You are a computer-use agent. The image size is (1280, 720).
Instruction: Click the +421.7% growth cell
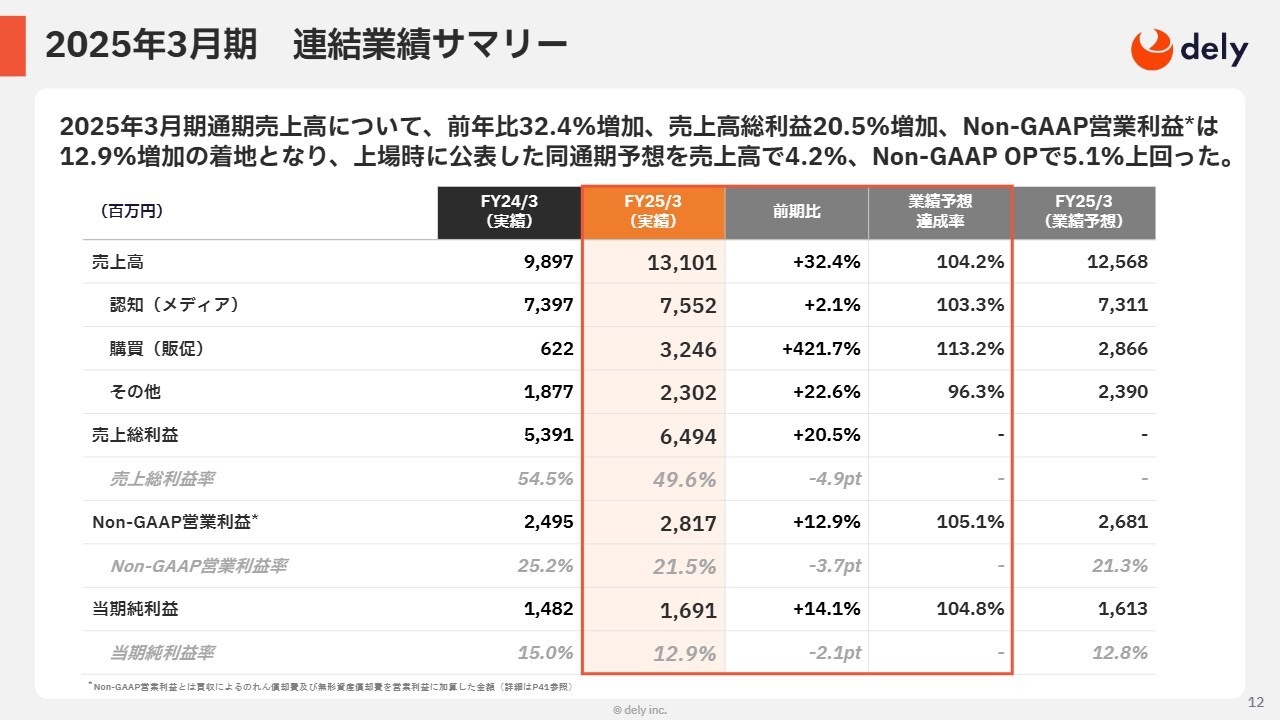point(821,349)
